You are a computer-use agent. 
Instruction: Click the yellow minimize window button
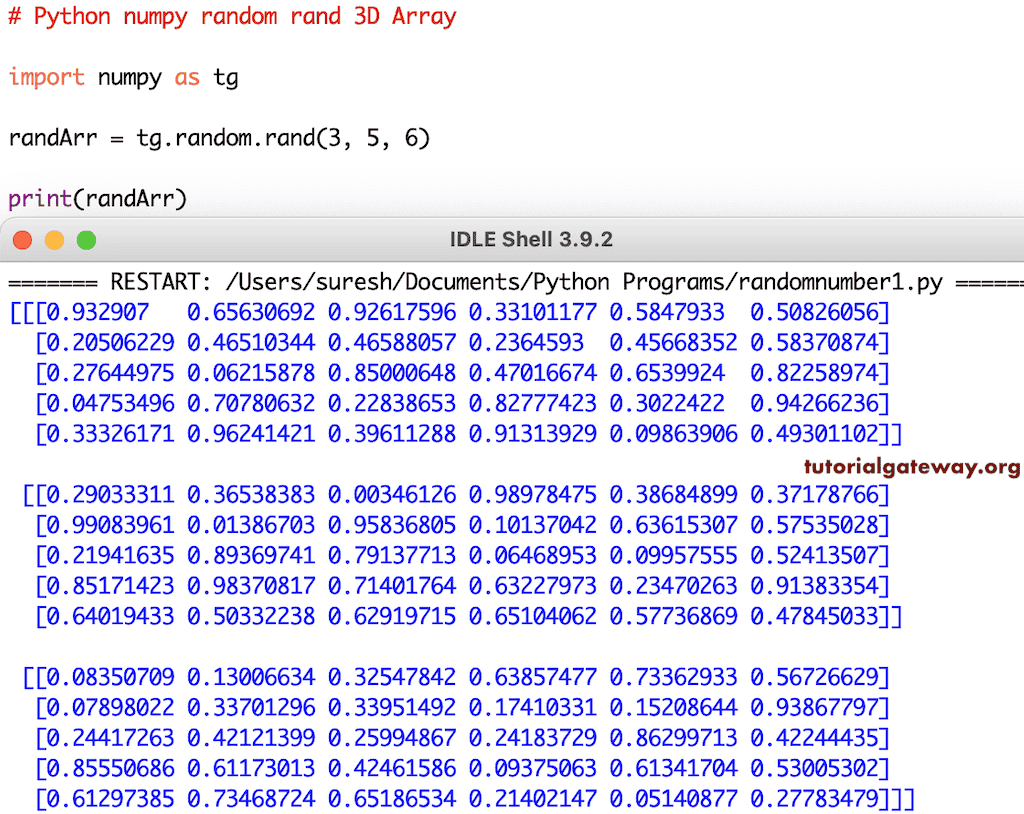[x=55, y=240]
